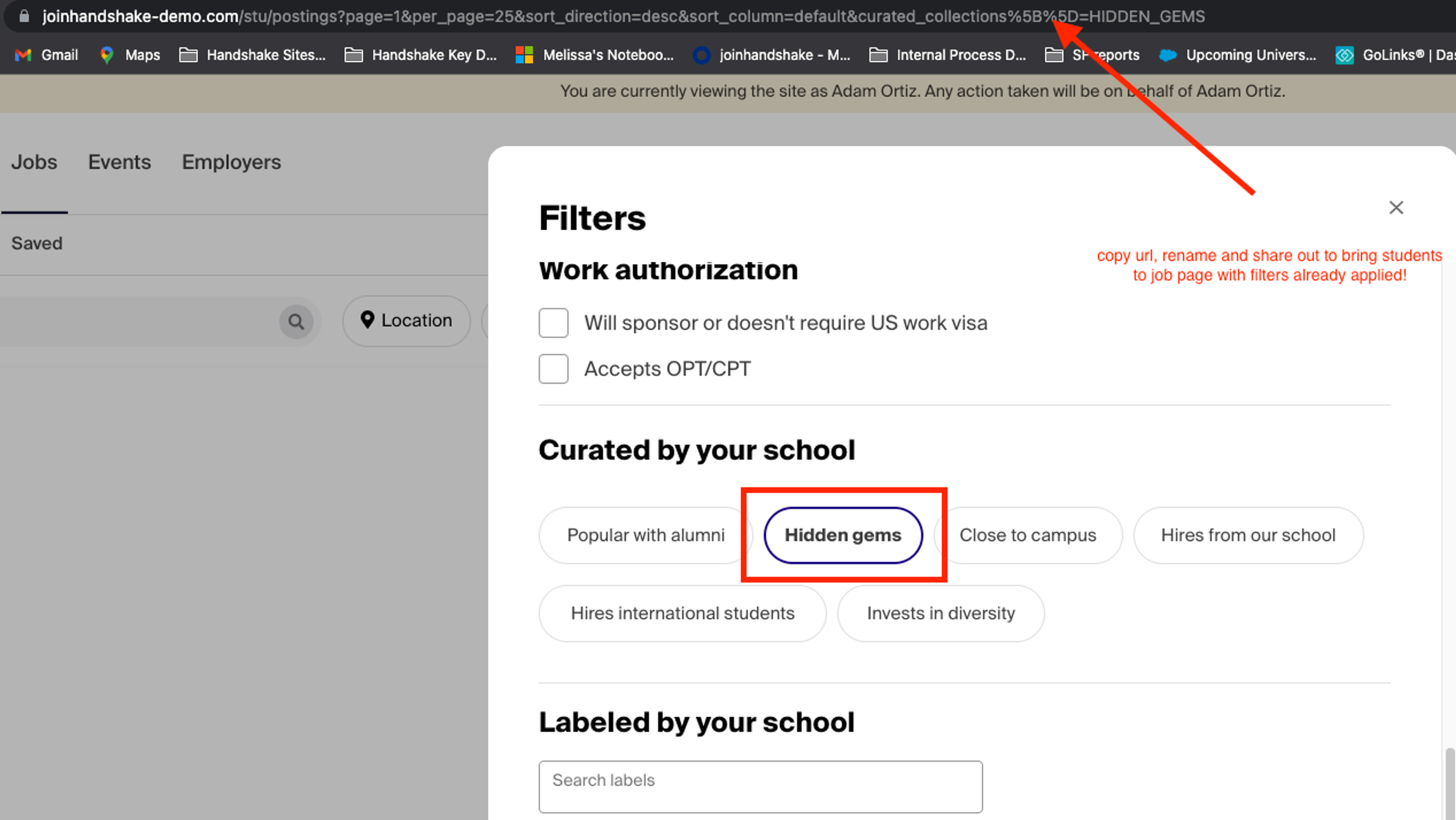
Task: Select Popular with alumni filter
Action: point(645,535)
